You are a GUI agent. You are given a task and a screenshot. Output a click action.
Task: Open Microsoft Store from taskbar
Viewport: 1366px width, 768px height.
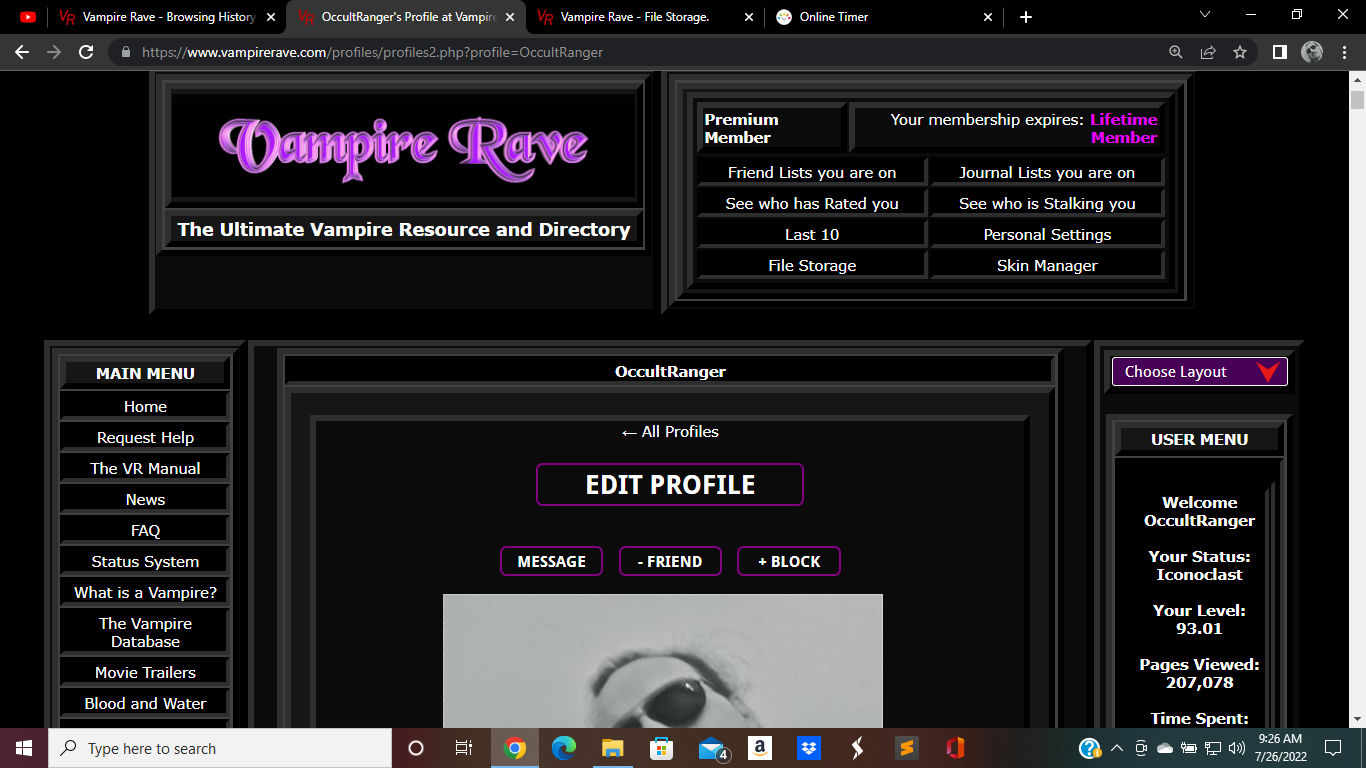(x=661, y=748)
